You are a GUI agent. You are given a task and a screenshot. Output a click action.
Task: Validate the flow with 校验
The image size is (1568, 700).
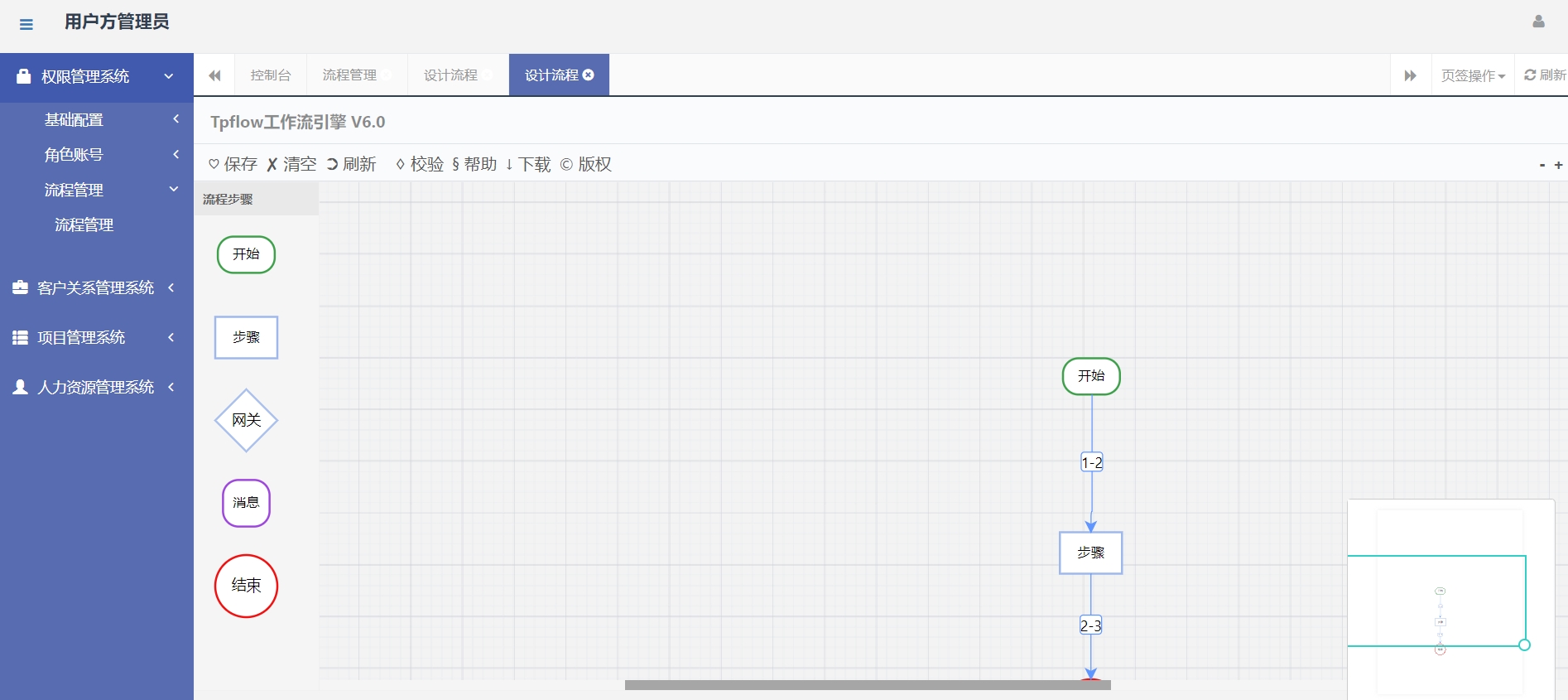coord(420,164)
